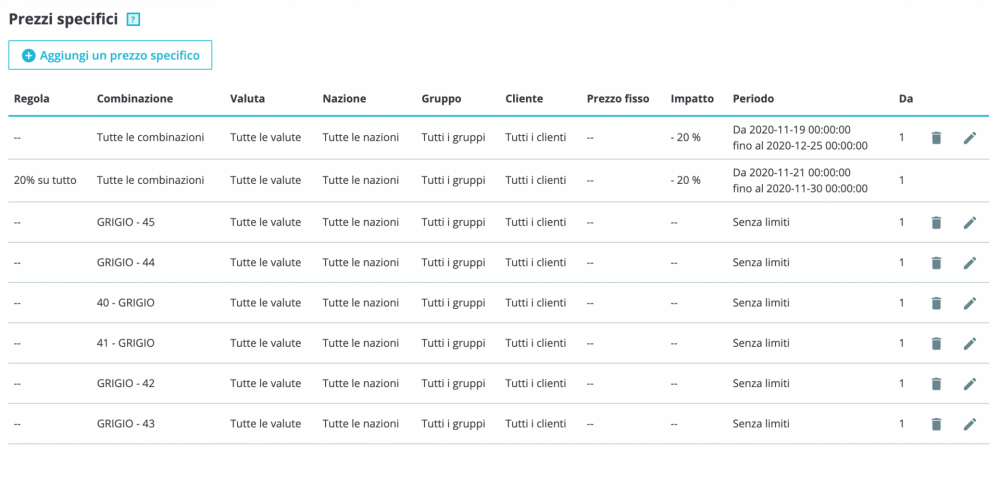Click the Valuta column header
Image resolution: width=1000 pixels, height=482 pixels.
247,99
